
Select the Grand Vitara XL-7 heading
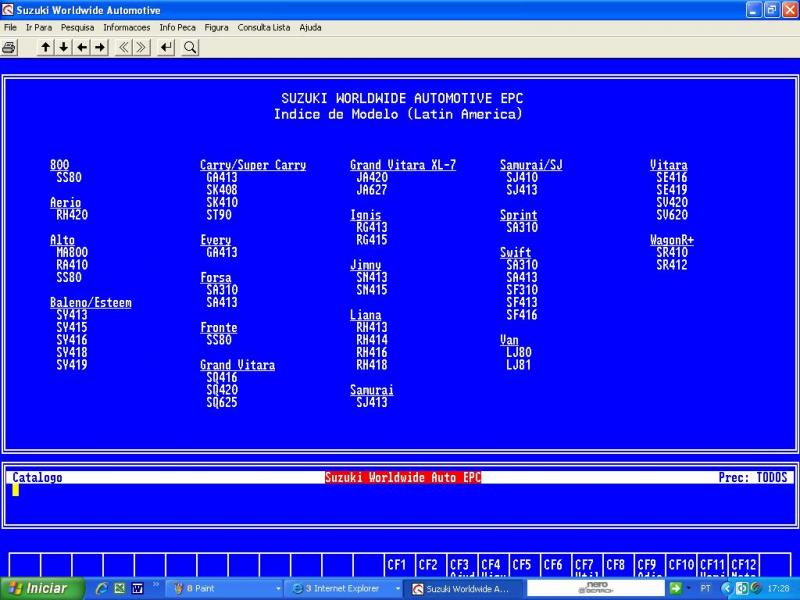tap(403, 165)
